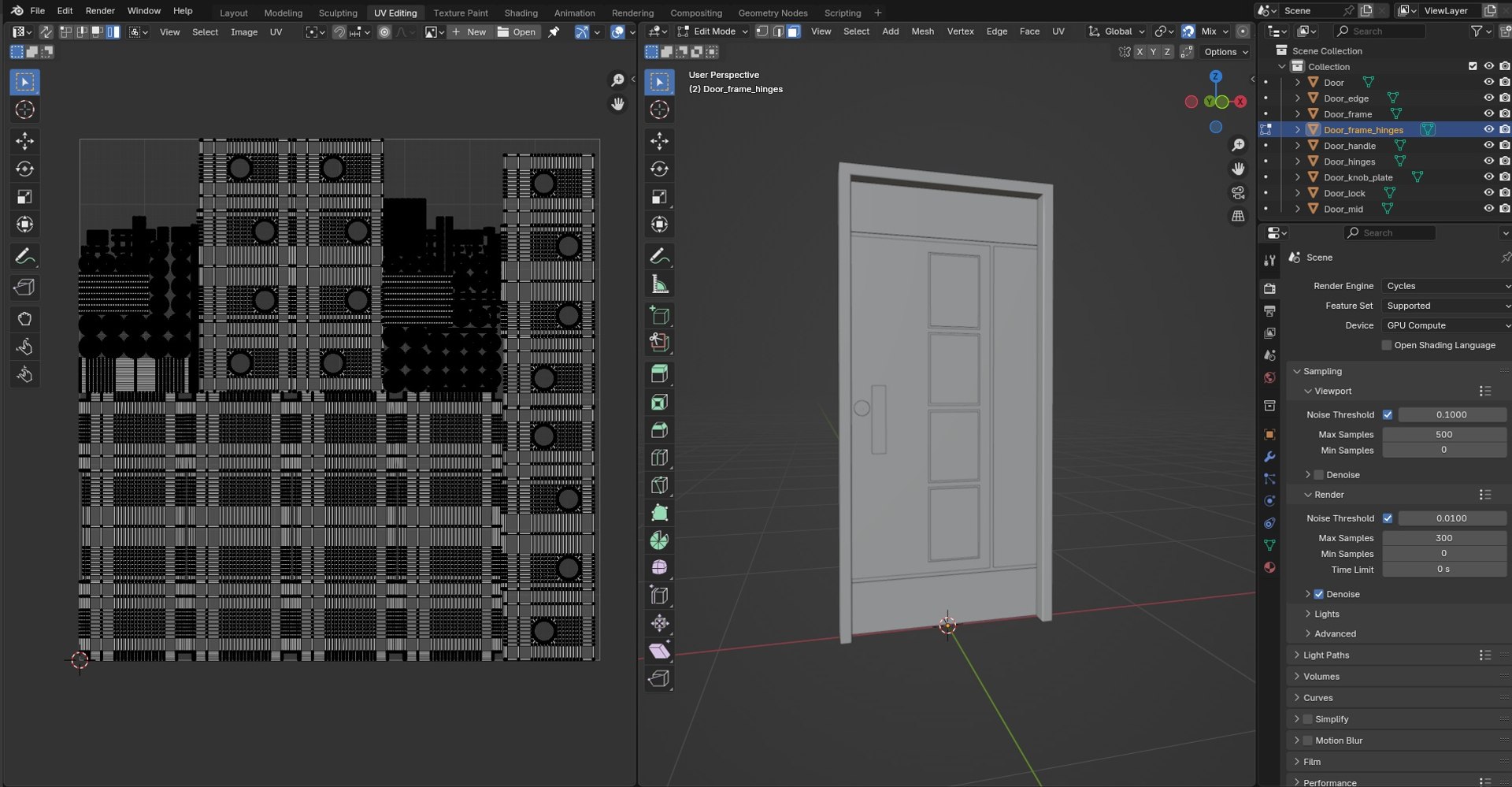Select the Relax tool in UV editor
The image size is (1512, 787).
click(24, 347)
